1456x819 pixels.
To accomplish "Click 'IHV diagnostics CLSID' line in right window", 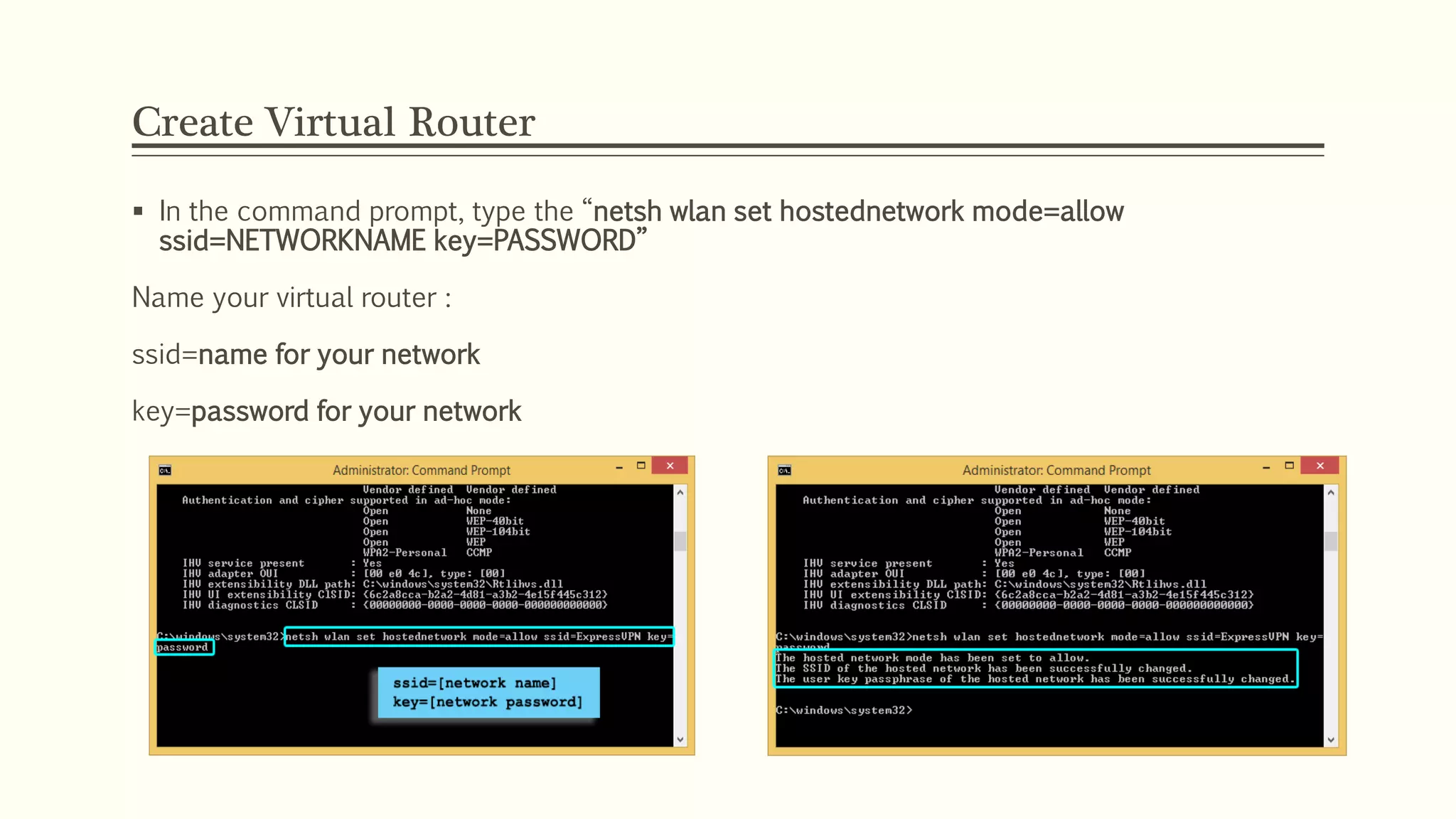I will (x=1028, y=605).
